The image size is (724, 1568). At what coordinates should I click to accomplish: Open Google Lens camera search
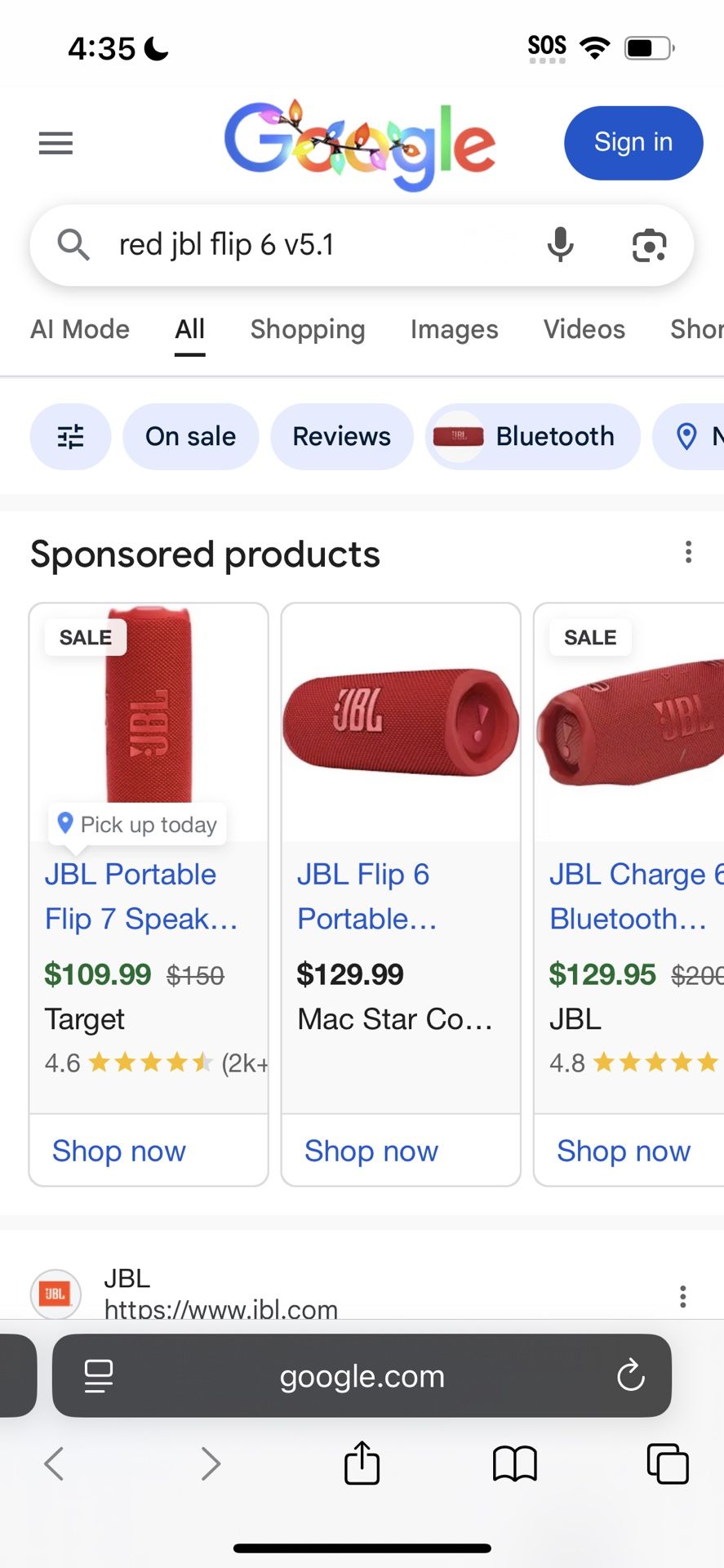tap(649, 245)
